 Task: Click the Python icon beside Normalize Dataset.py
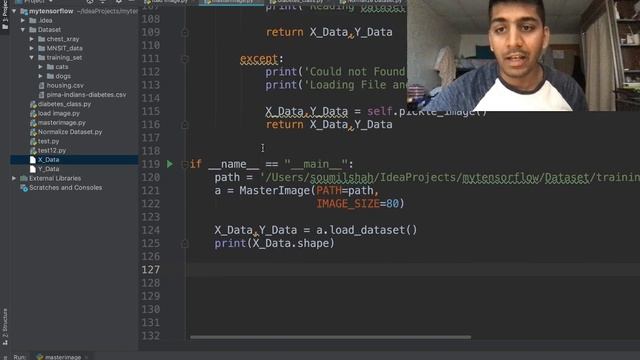point(33,132)
